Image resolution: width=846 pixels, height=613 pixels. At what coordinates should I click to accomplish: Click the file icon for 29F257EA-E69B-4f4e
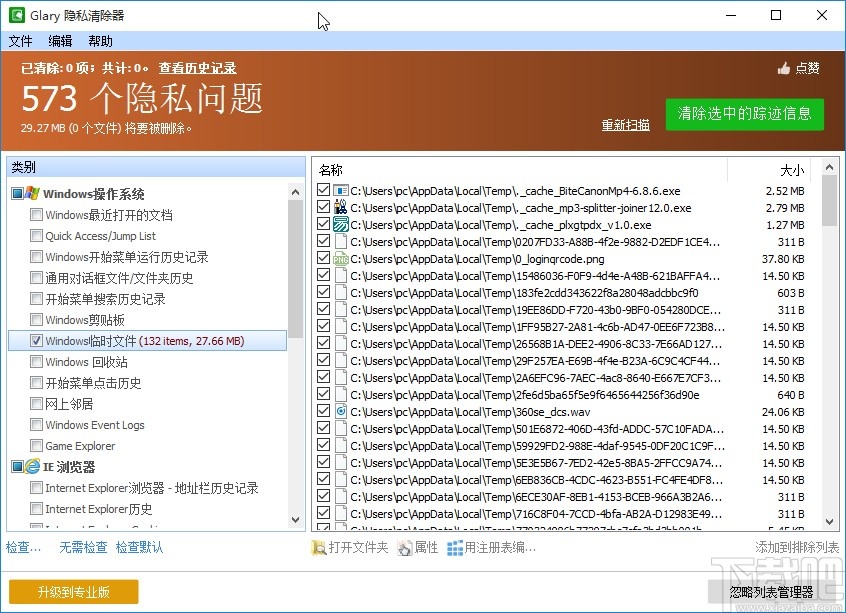pyautogui.click(x=340, y=361)
